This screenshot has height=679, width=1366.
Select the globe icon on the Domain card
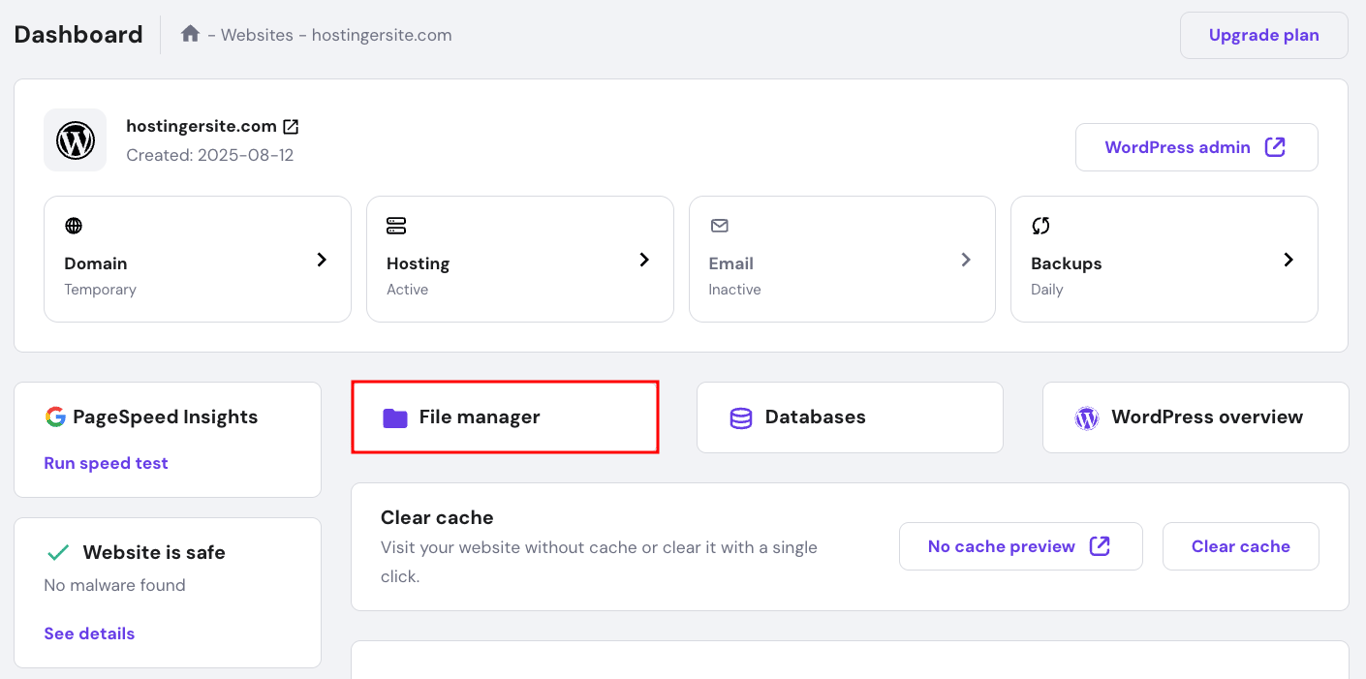click(x=73, y=225)
